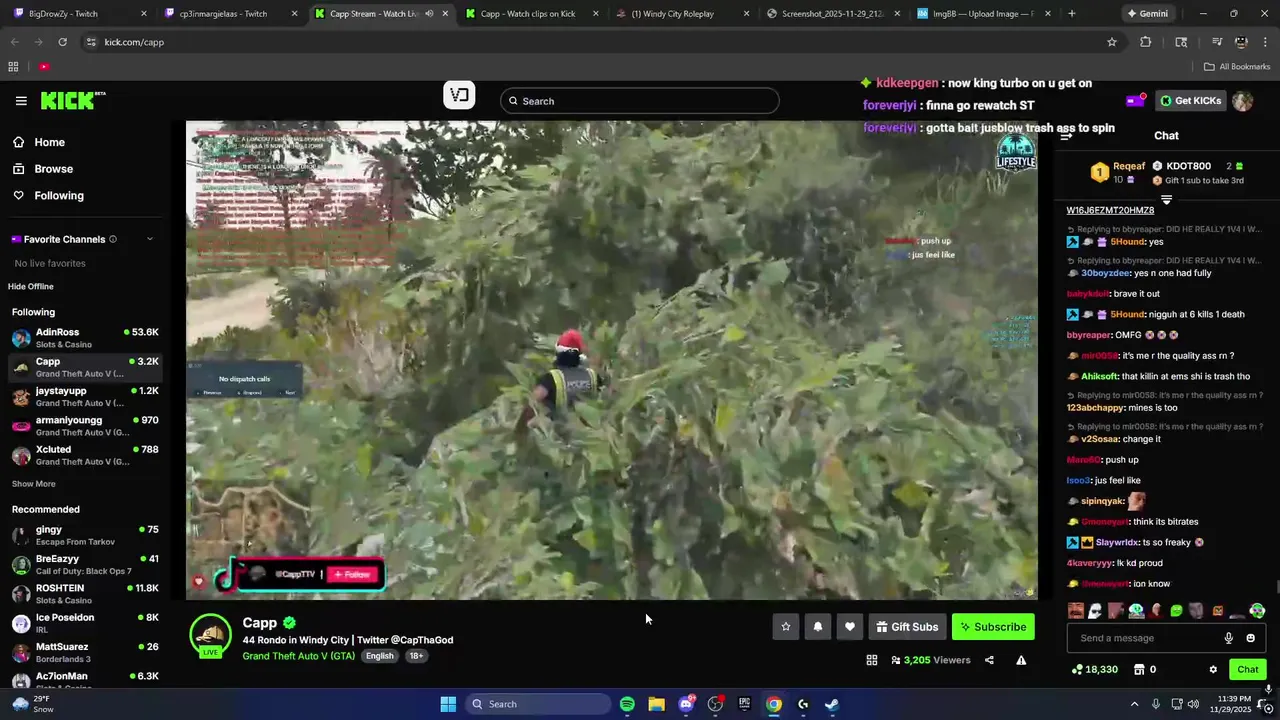Bookmark page with Chrome star icon

tap(1111, 42)
